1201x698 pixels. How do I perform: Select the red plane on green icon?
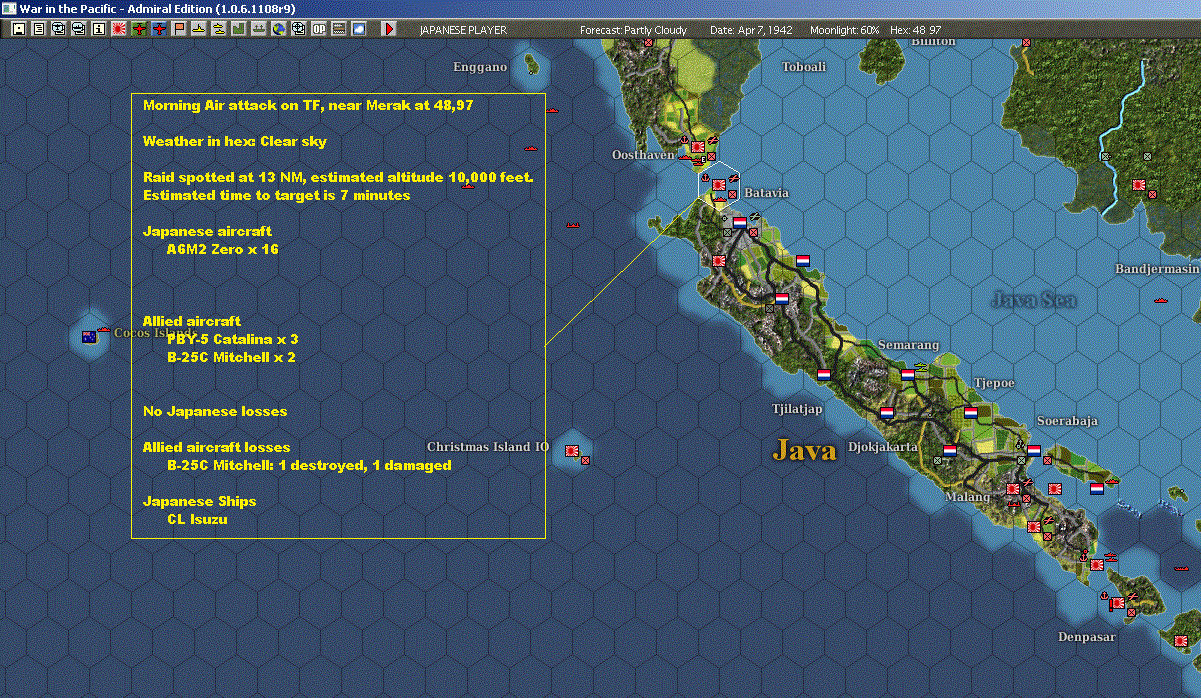tap(138, 29)
